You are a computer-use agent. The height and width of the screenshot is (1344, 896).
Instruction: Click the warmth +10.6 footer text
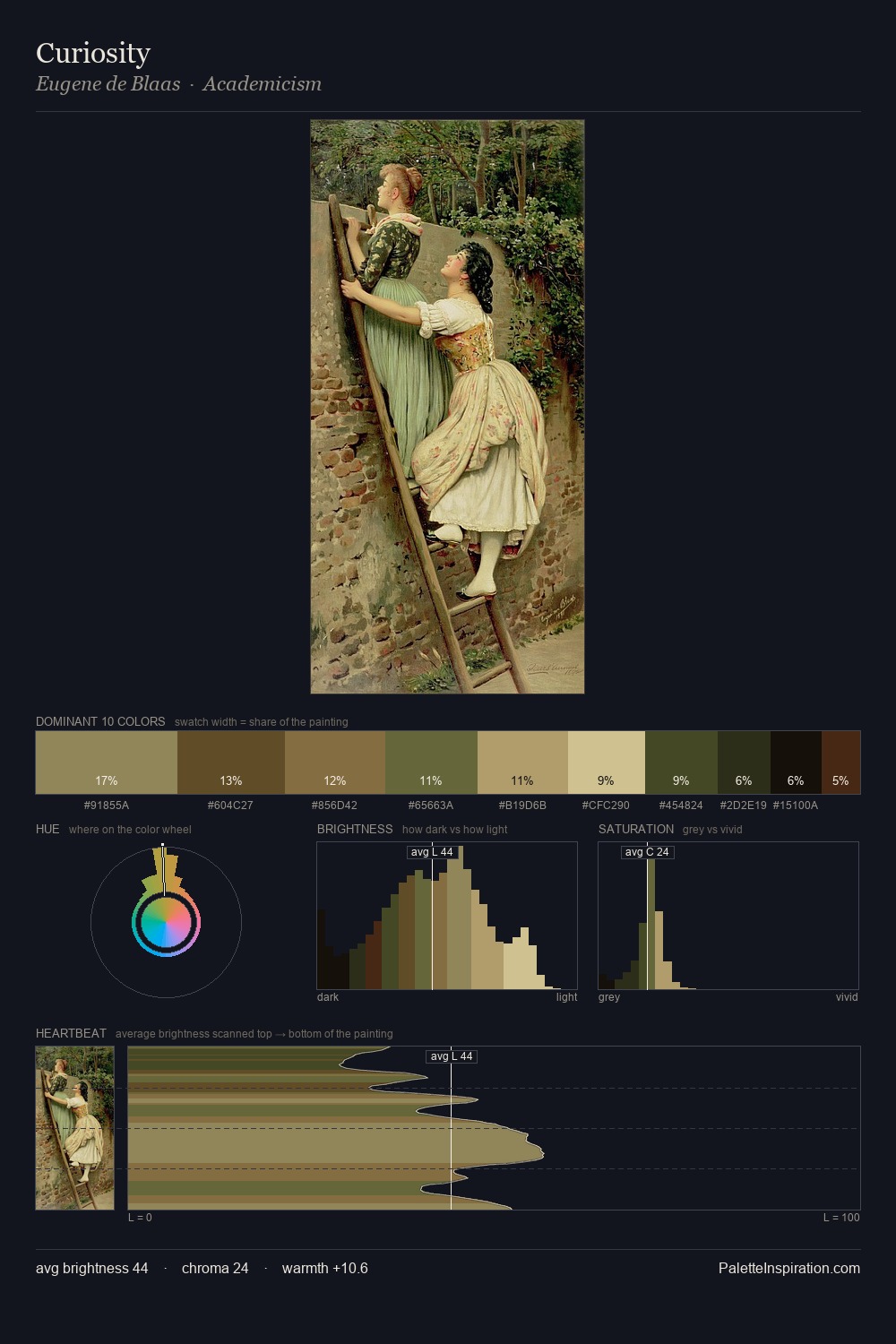(x=325, y=1268)
